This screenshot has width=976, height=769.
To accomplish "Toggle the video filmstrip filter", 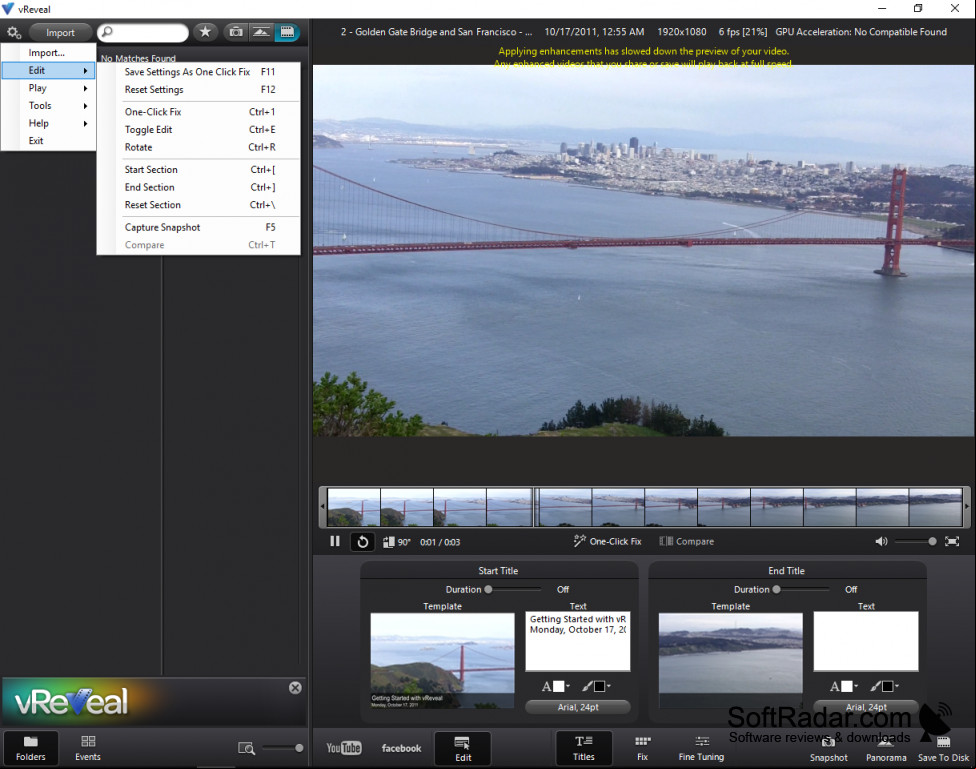I will [287, 32].
